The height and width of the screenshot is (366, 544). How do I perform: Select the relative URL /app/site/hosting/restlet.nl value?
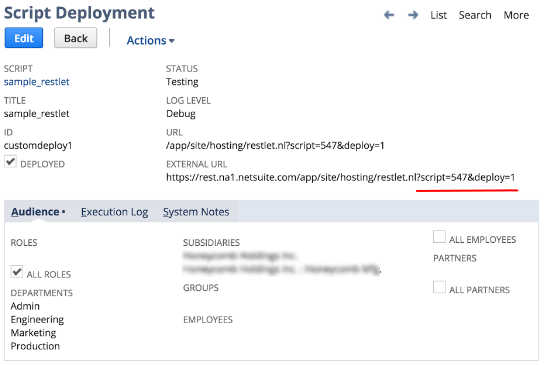275,145
